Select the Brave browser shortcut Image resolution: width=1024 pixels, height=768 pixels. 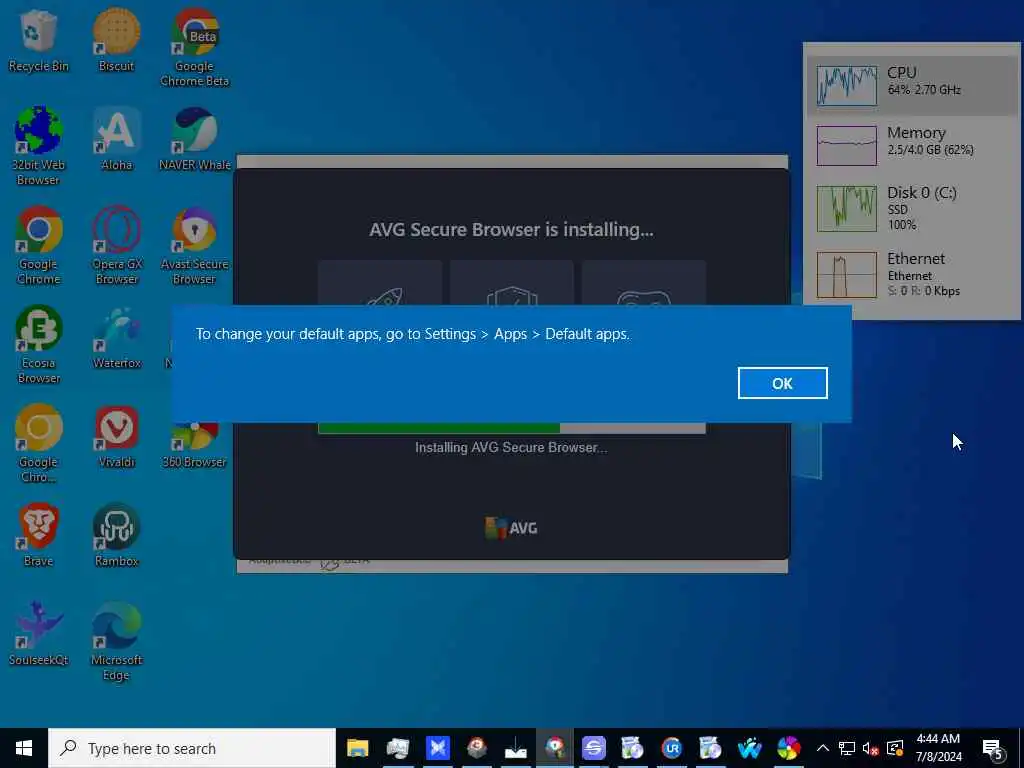tap(39, 536)
